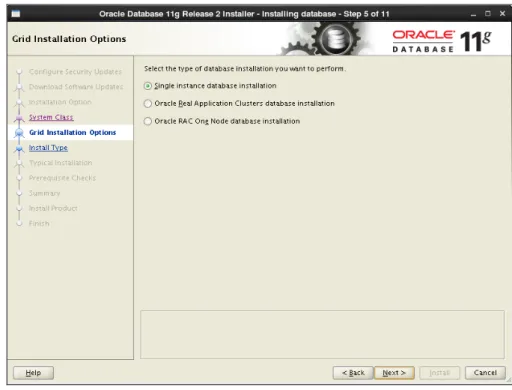Click the Install Type step marker icon
This screenshot has height=390, width=512.
(19, 148)
